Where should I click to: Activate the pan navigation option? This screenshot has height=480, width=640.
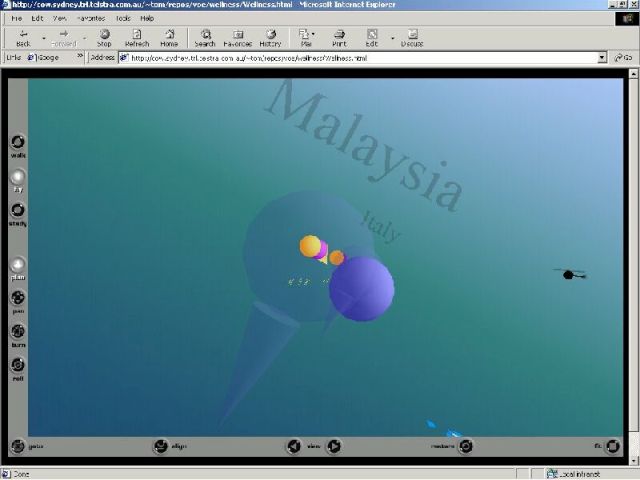(18, 298)
